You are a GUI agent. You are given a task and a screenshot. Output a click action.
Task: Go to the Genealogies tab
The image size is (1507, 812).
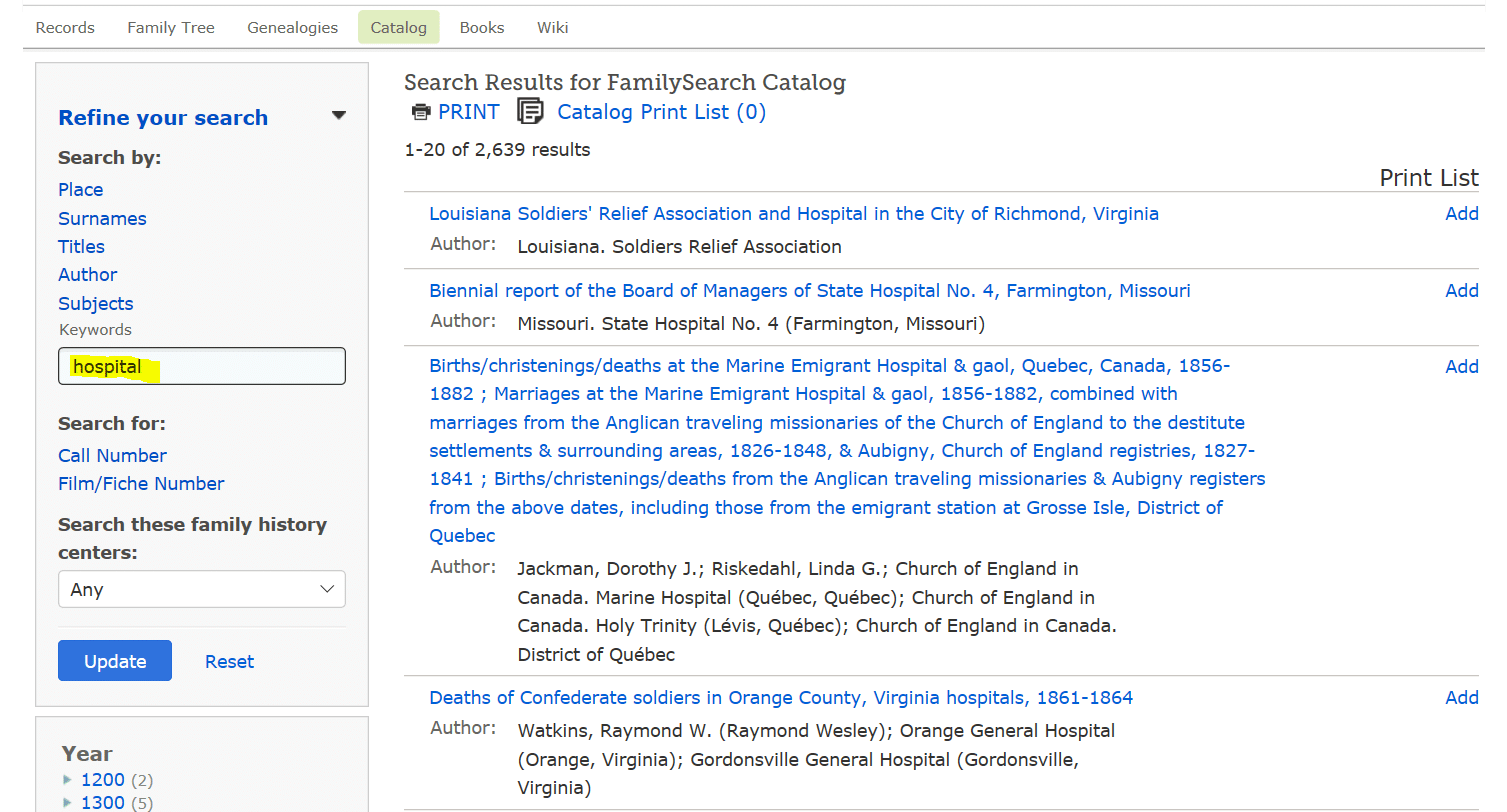293,28
